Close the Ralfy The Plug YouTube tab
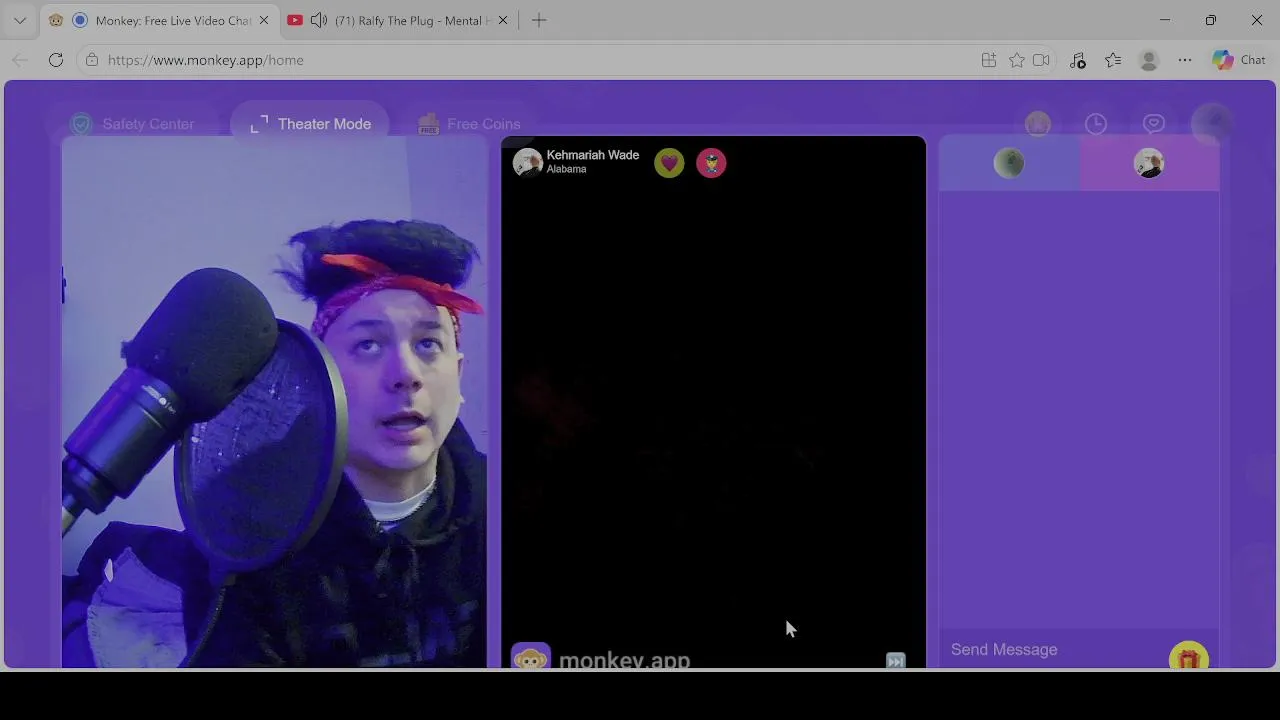Screen dimensions: 1280x720 coord(503,20)
